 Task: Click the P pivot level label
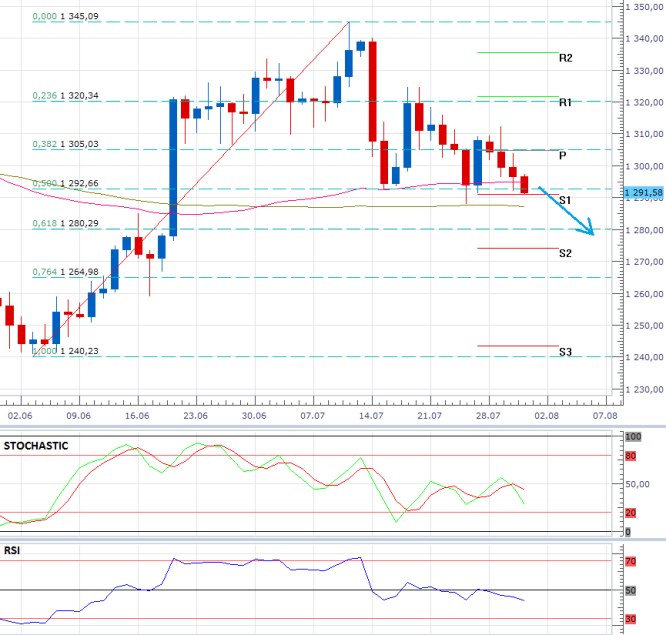tap(563, 156)
